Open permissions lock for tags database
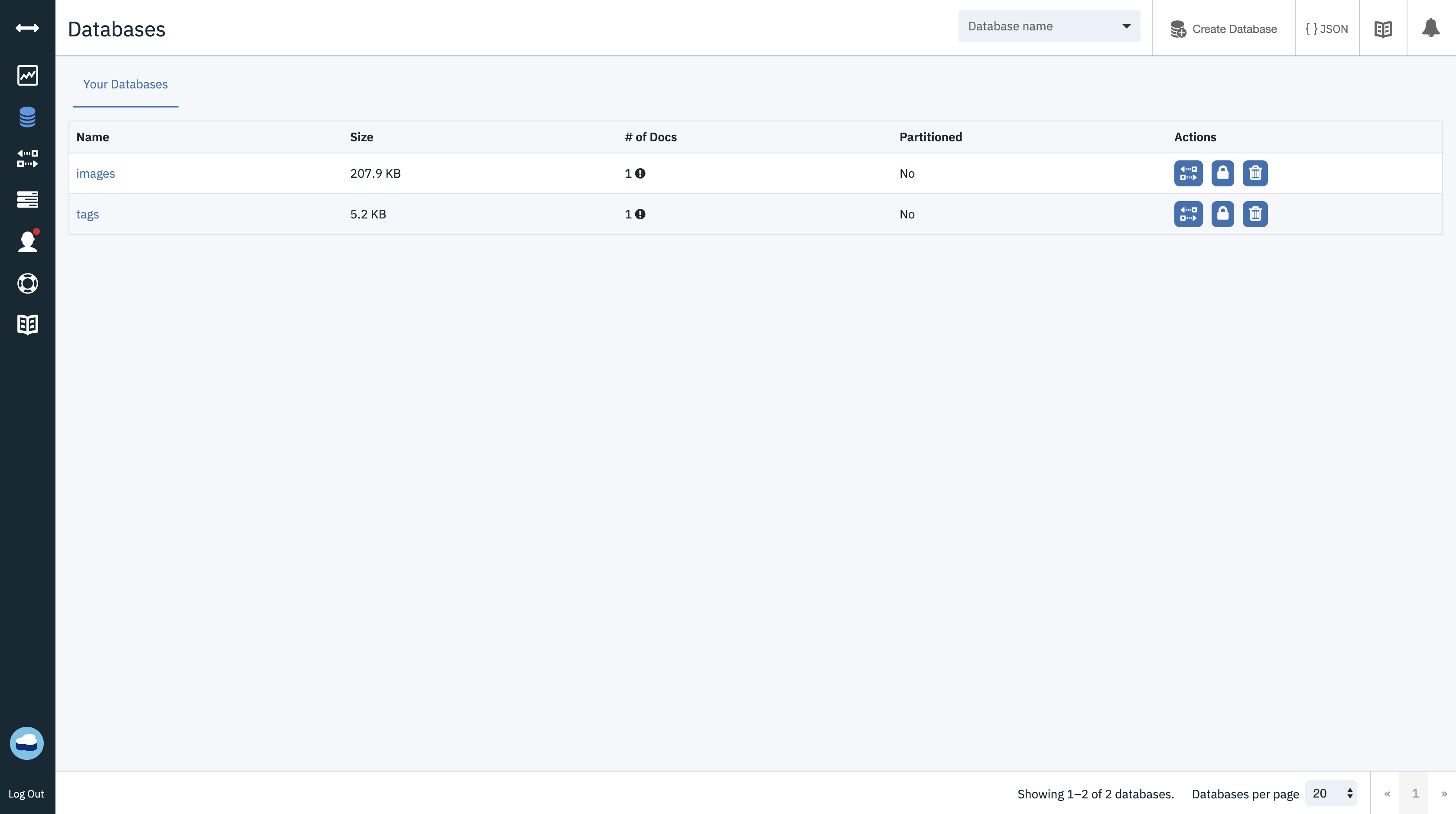The width and height of the screenshot is (1456, 814). tap(1222, 214)
